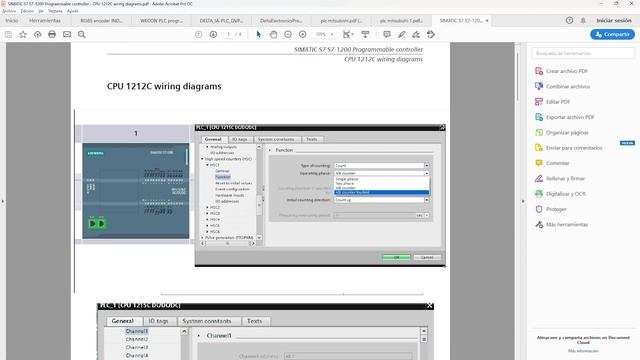640x360 pixels.
Task: Click Iniciar sesión
Action: [614, 20]
